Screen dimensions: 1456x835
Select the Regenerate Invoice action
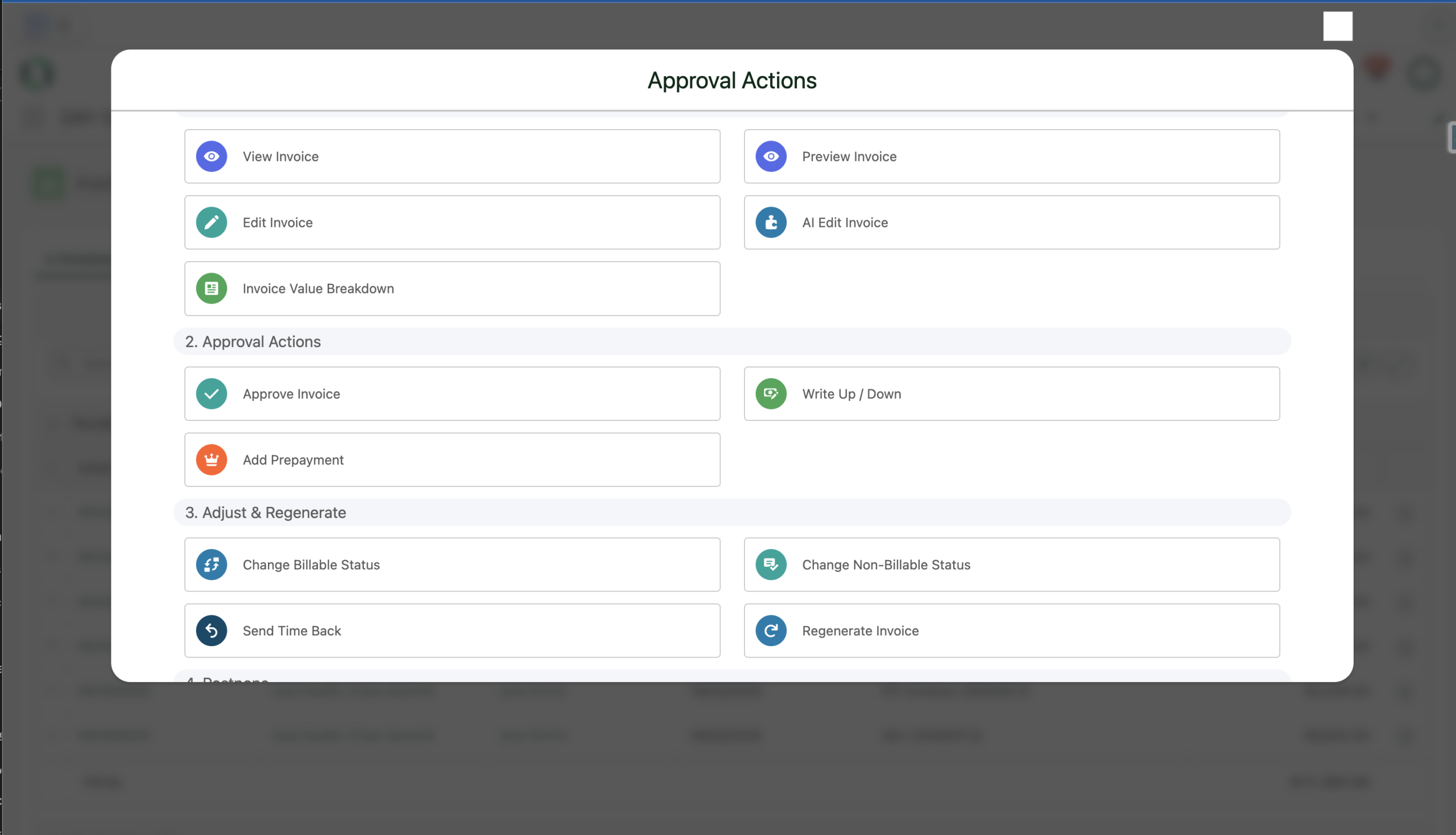tap(1012, 631)
